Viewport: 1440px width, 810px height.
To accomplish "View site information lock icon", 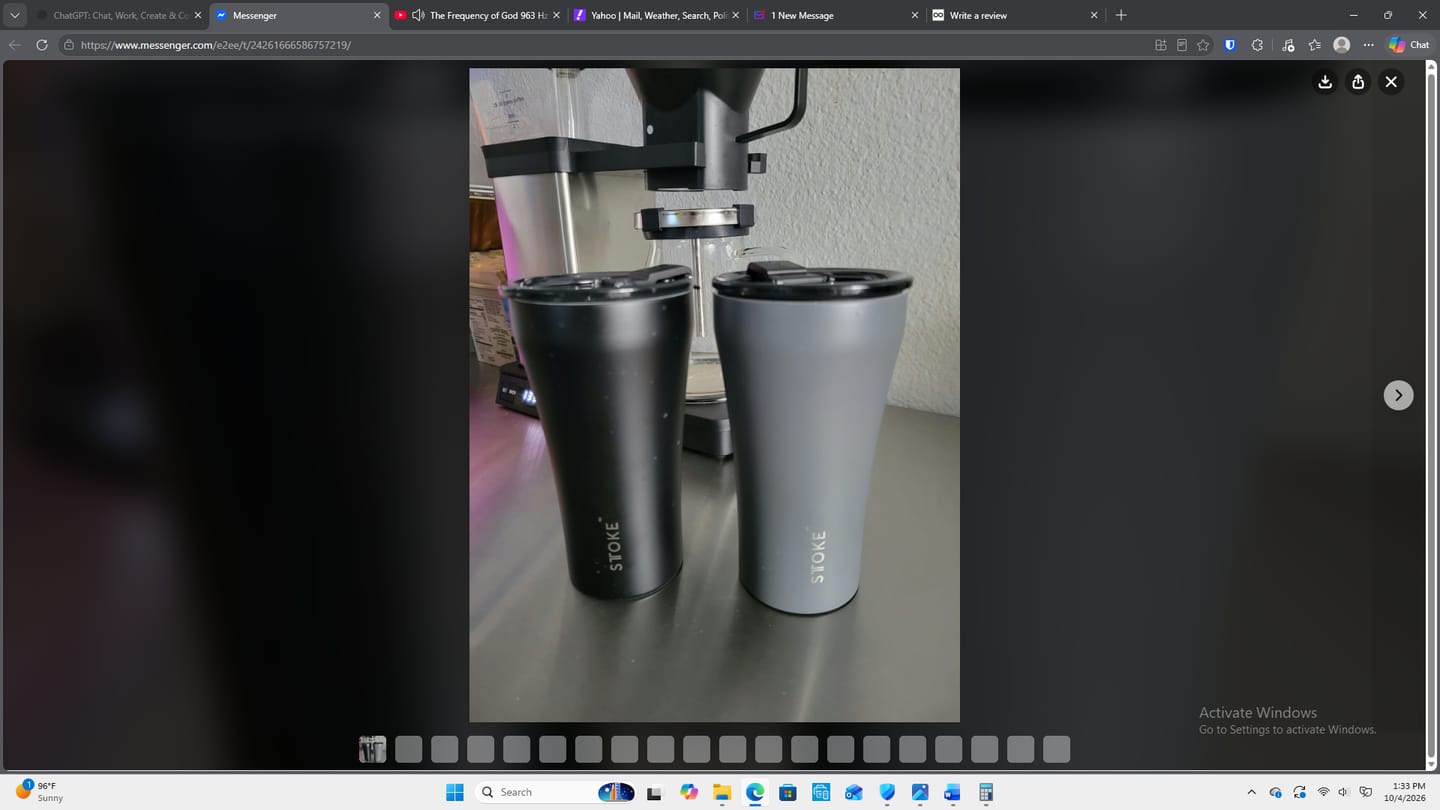I will coord(68,45).
